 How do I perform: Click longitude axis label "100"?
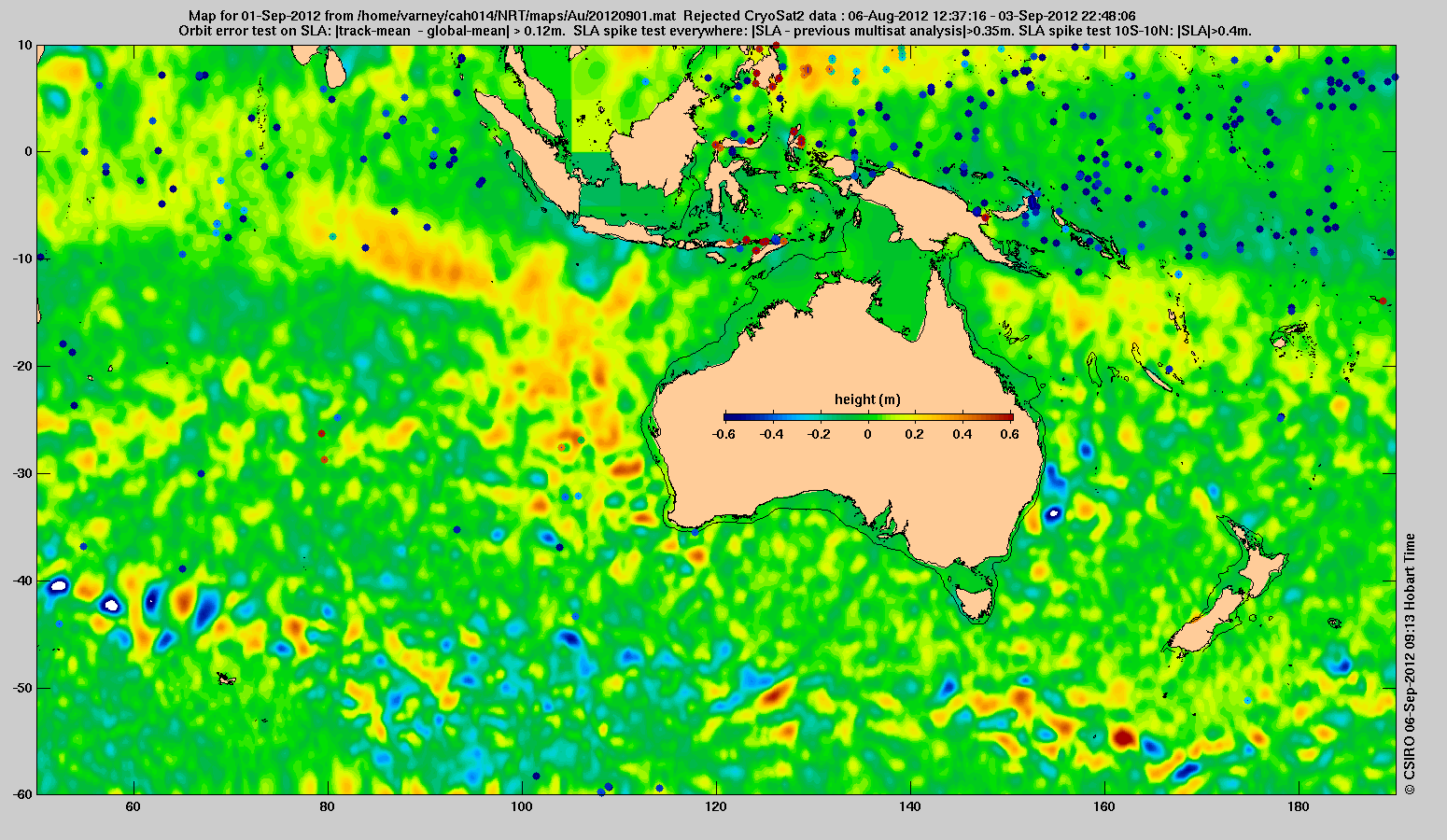pyautogui.click(x=522, y=806)
